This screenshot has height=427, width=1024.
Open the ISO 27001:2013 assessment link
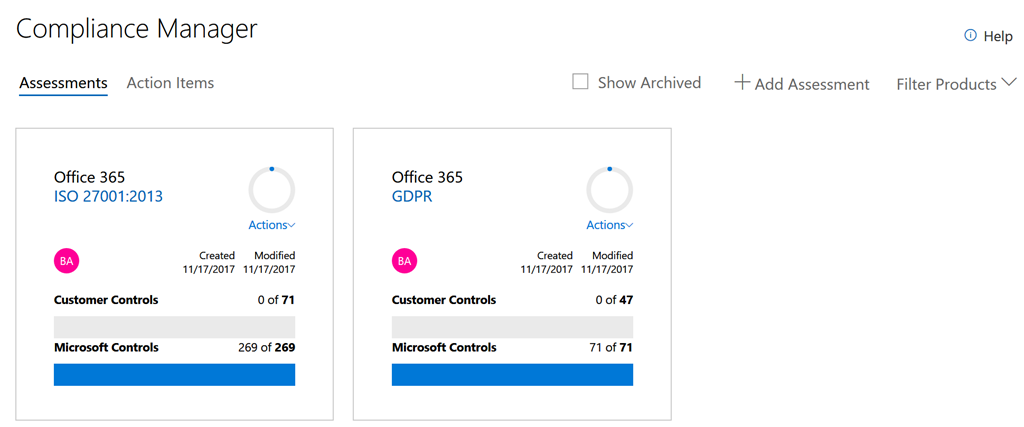108,197
